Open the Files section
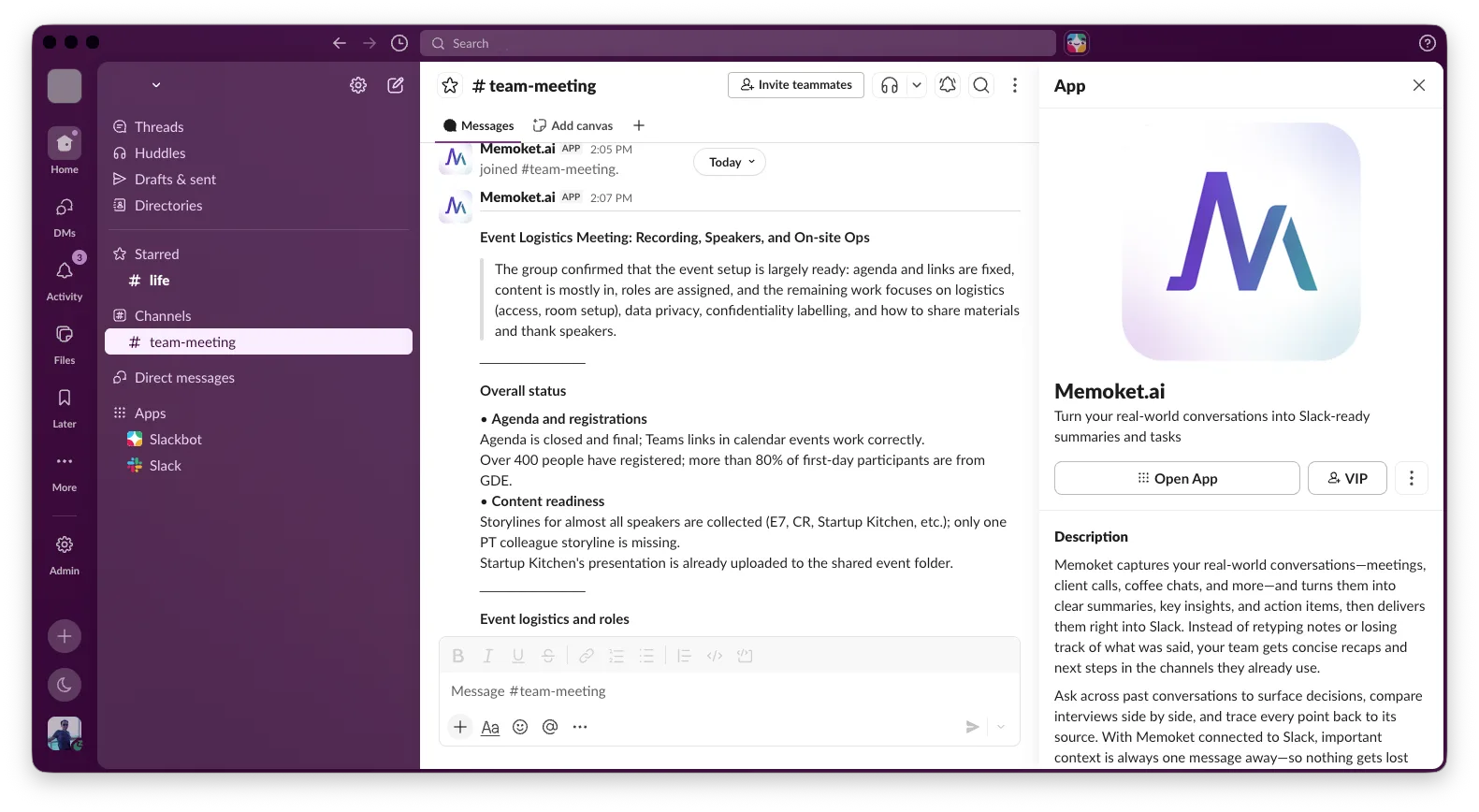This screenshot has width=1479, height=812. click(65, 343)
